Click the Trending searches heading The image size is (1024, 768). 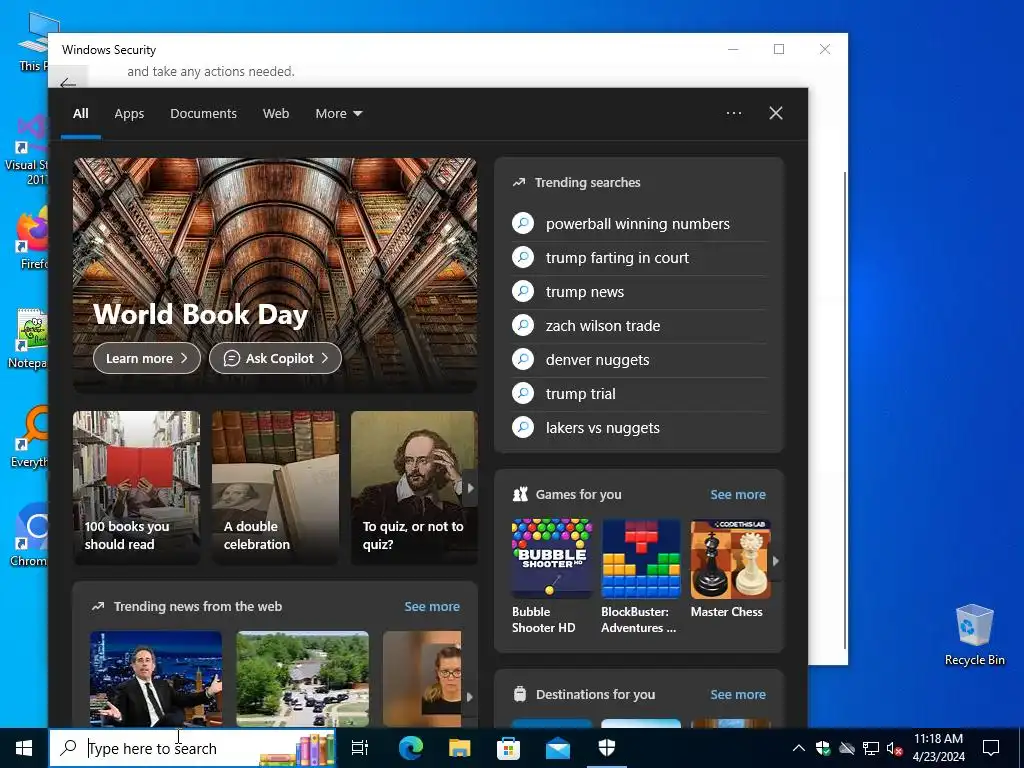point(587,183)
